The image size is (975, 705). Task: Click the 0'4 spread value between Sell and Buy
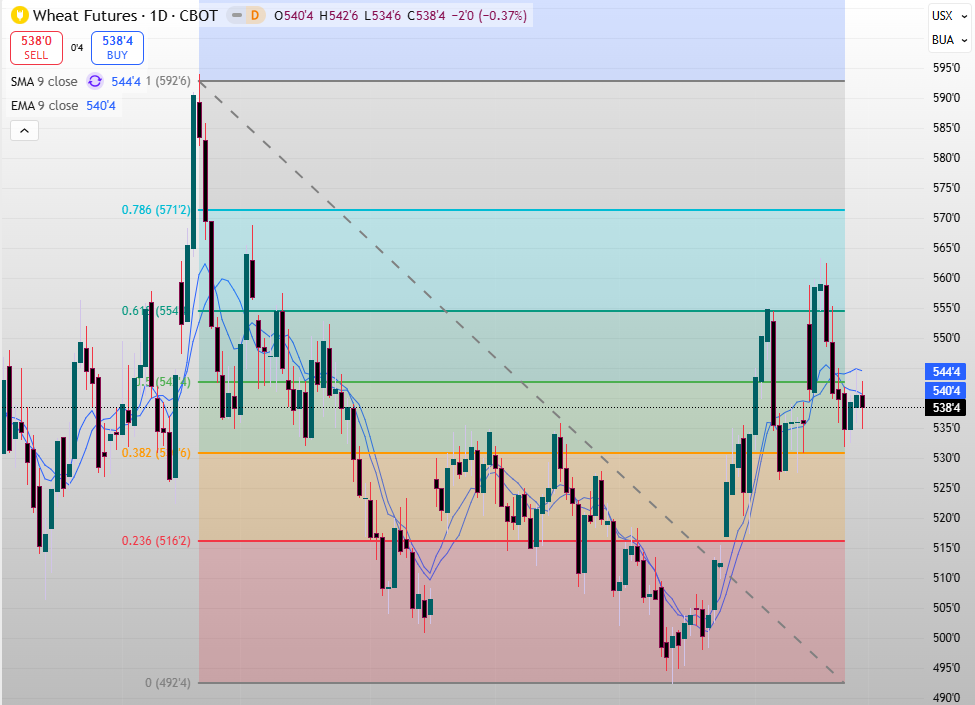click(x=77, y=47)
